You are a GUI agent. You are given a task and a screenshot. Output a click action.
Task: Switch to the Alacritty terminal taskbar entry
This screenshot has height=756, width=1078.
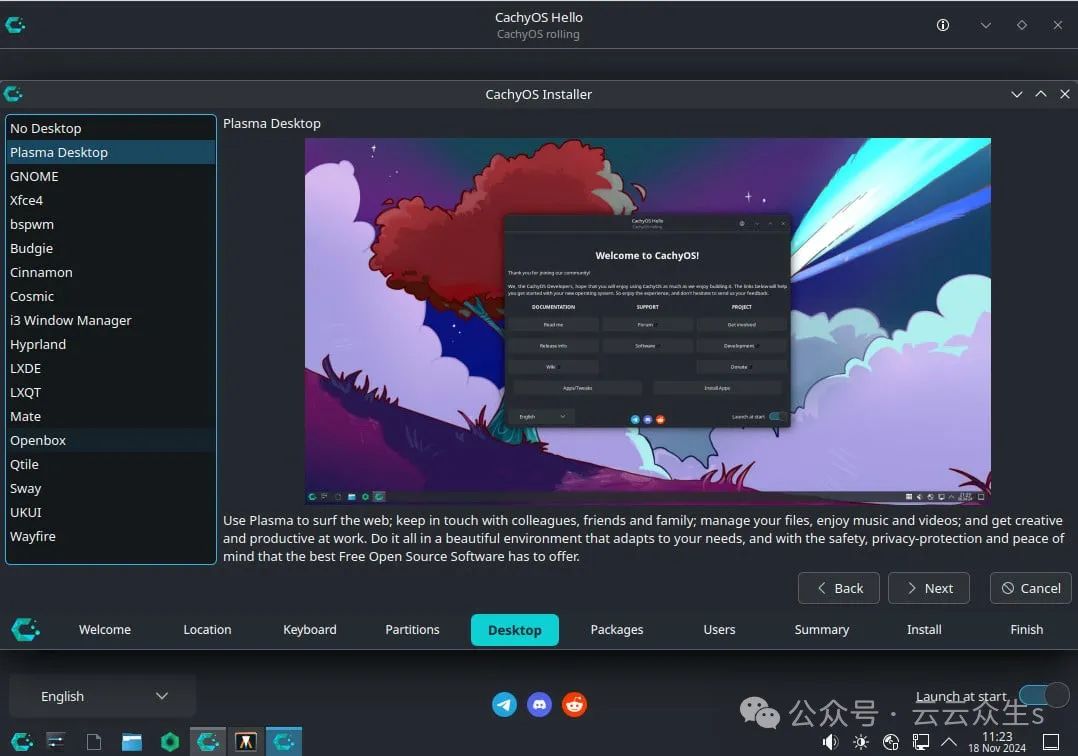245,742
